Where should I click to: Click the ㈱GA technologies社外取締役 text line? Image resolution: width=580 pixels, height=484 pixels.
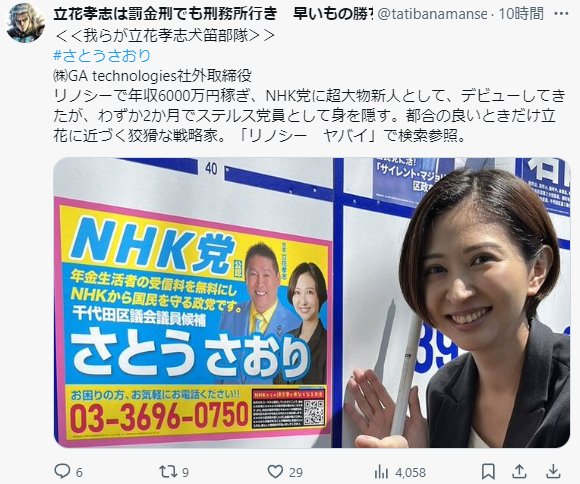click(153, 76)
